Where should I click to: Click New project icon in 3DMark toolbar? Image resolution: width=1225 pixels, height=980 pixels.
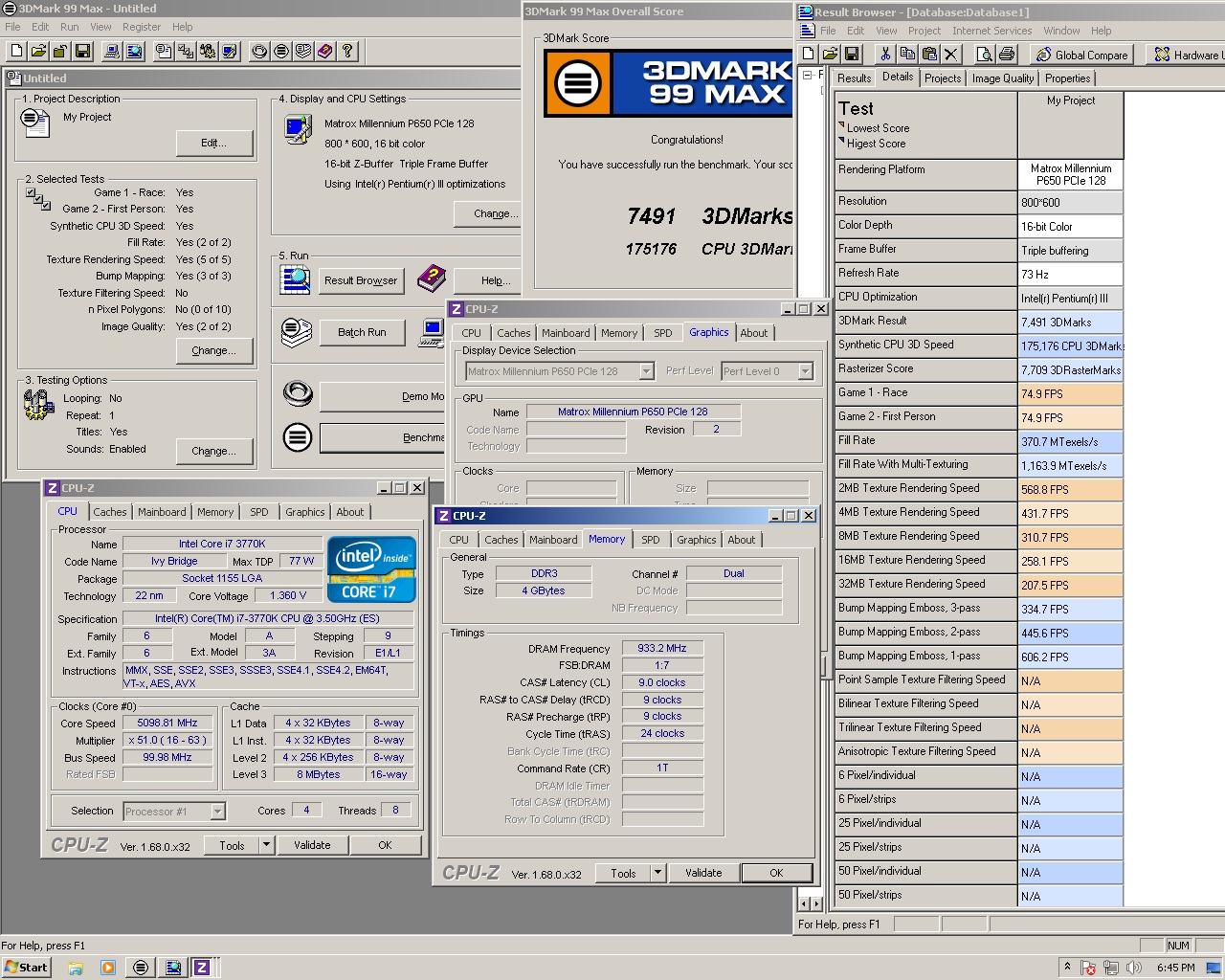16,51
